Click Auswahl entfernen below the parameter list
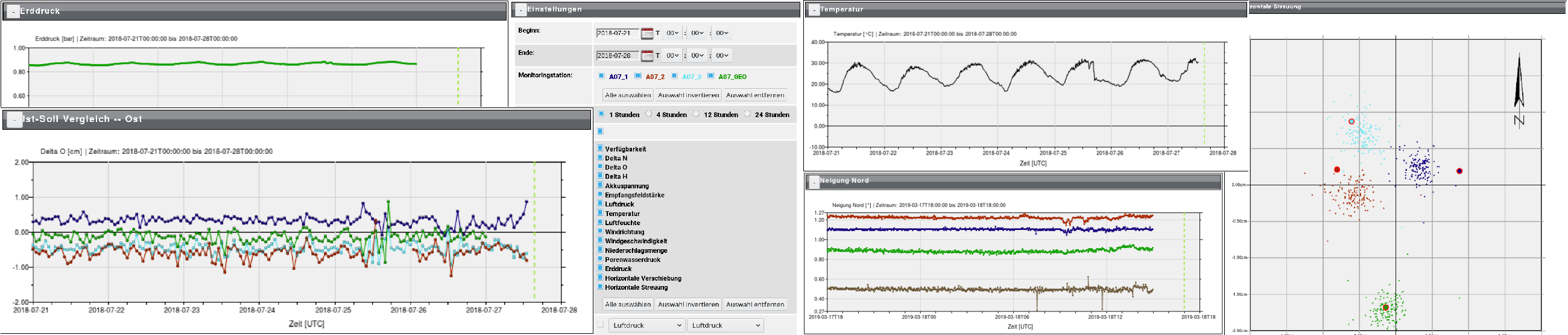Viewport: 1568px width, 335px height. tap(755, 304)
